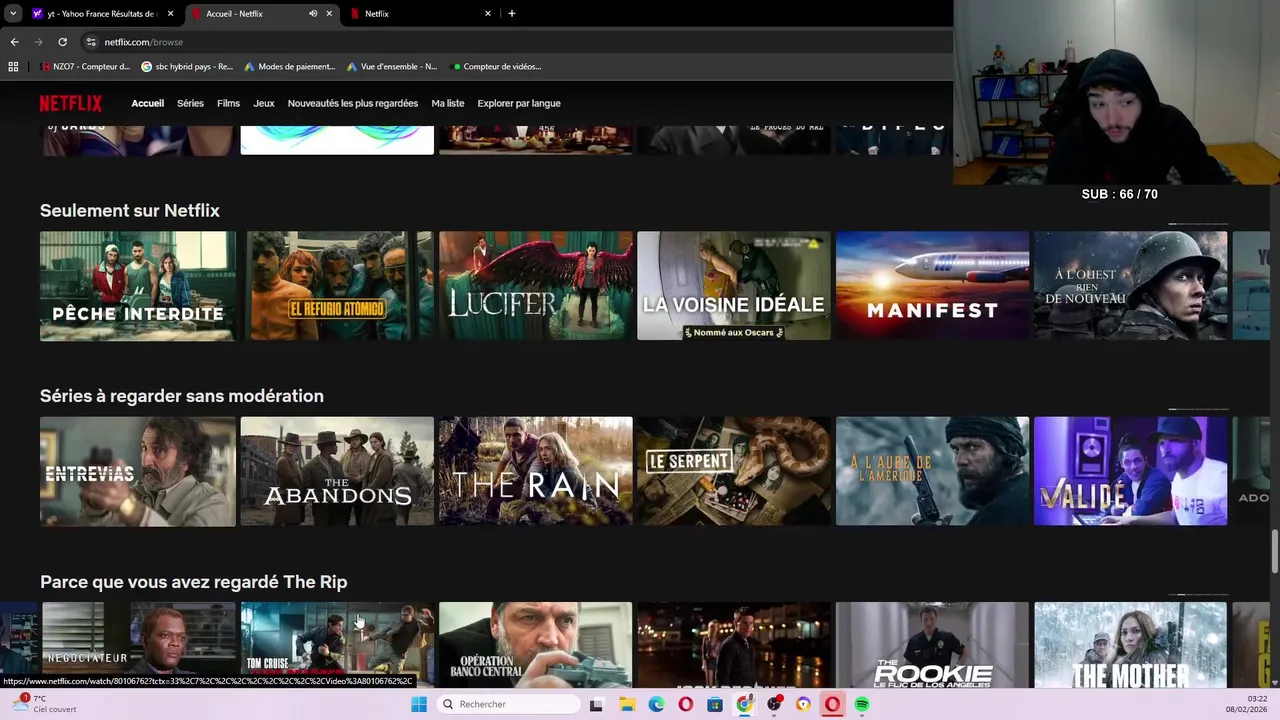Open File Explorer from the taskbar
The height and width of the screenshot is (720, 1280).
[627, 704]
